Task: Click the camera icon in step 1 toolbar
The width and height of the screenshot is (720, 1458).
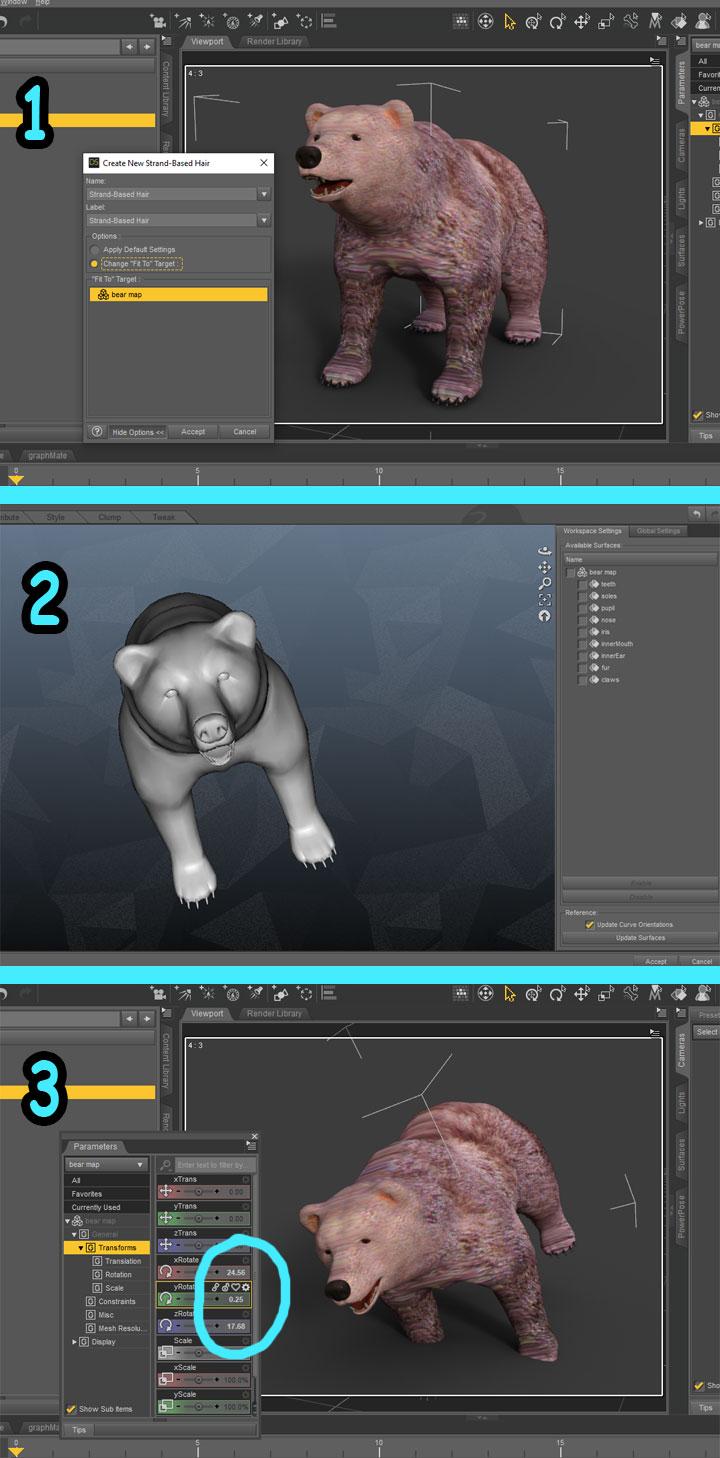Action: coord(158,20)
